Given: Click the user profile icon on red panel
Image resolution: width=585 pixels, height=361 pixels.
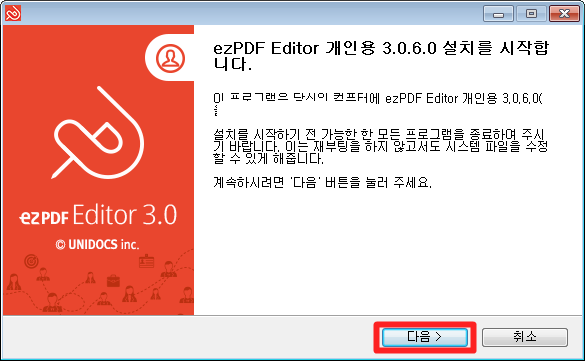Looking at the screenshot, I should point(171,58).
